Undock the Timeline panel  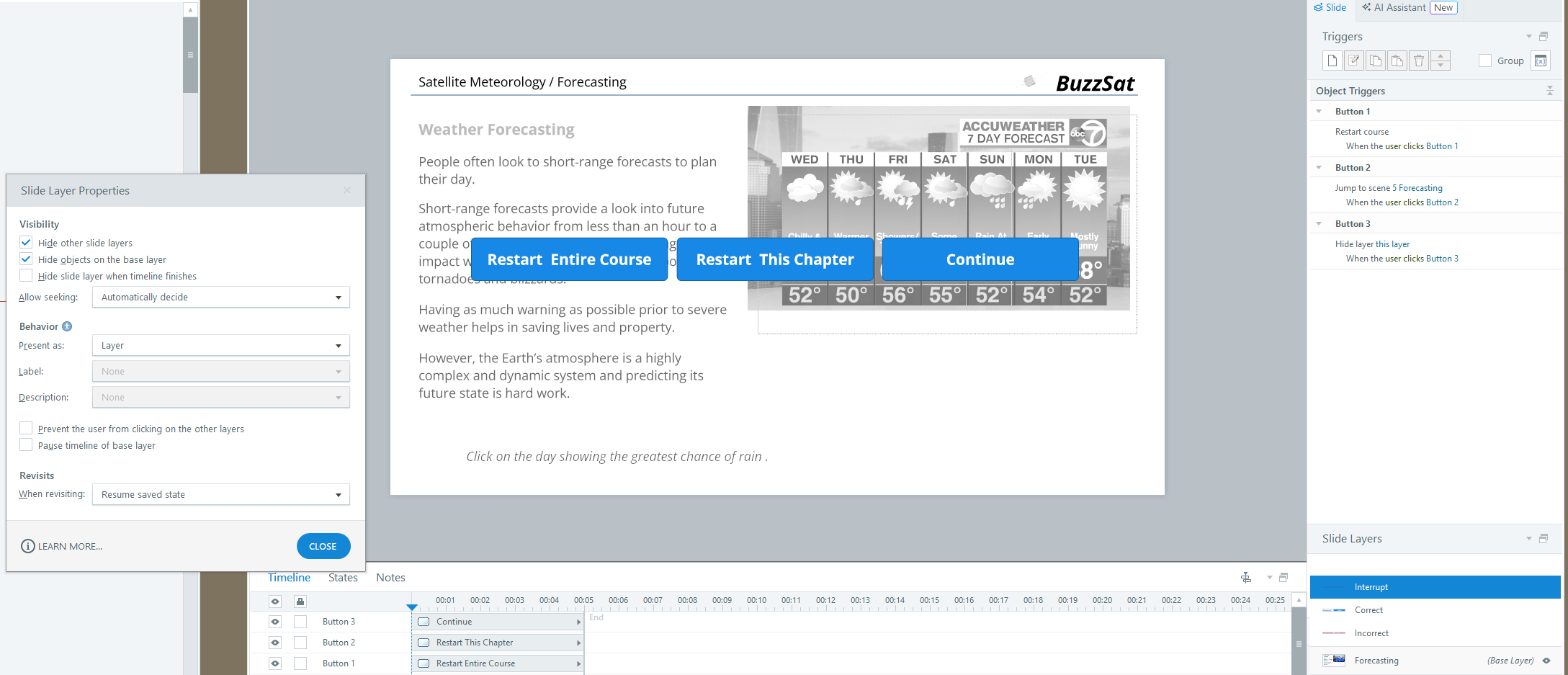pos(1283,577)
